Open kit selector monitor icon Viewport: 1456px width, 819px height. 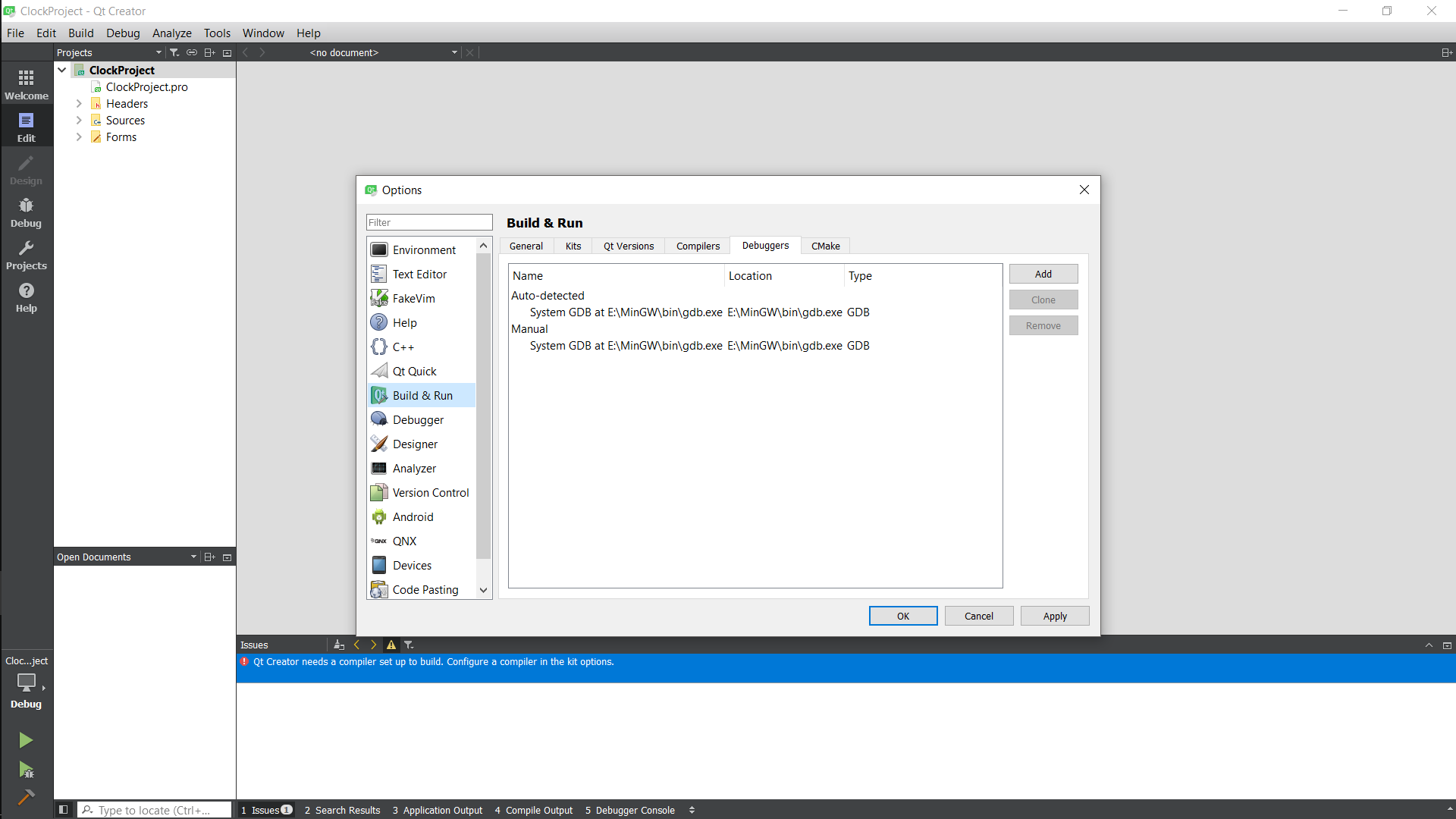click(27, 682)
